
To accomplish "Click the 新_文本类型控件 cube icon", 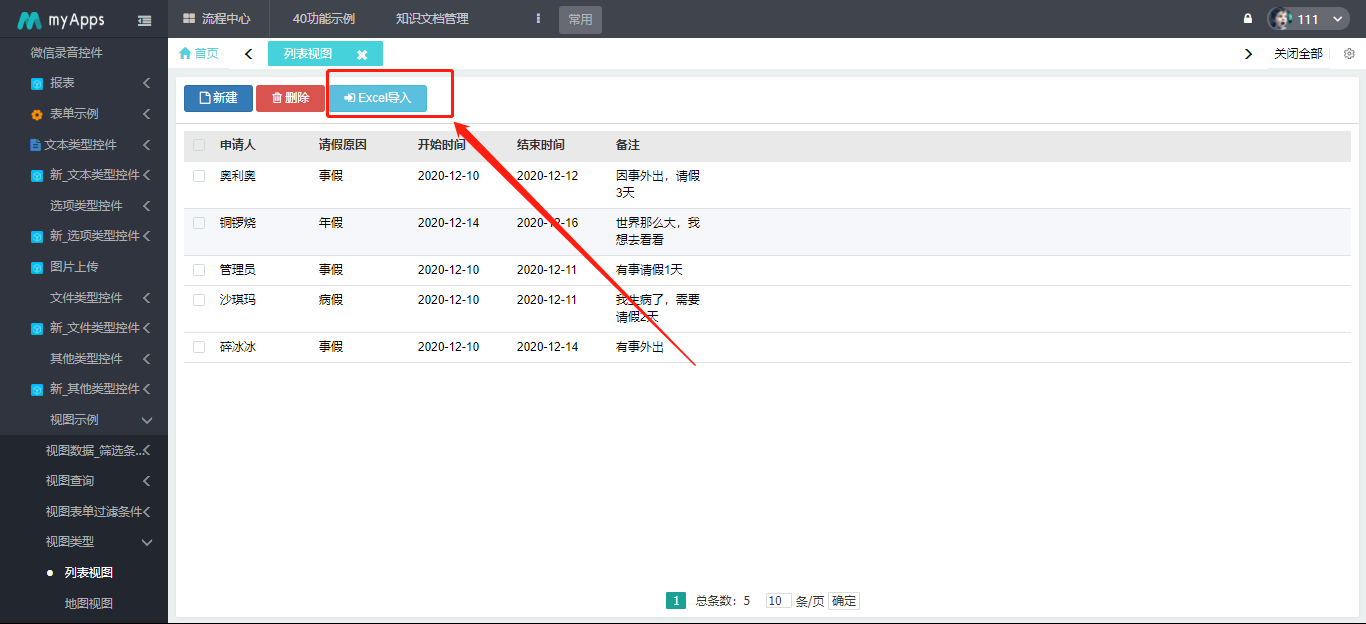I will 37,176.
